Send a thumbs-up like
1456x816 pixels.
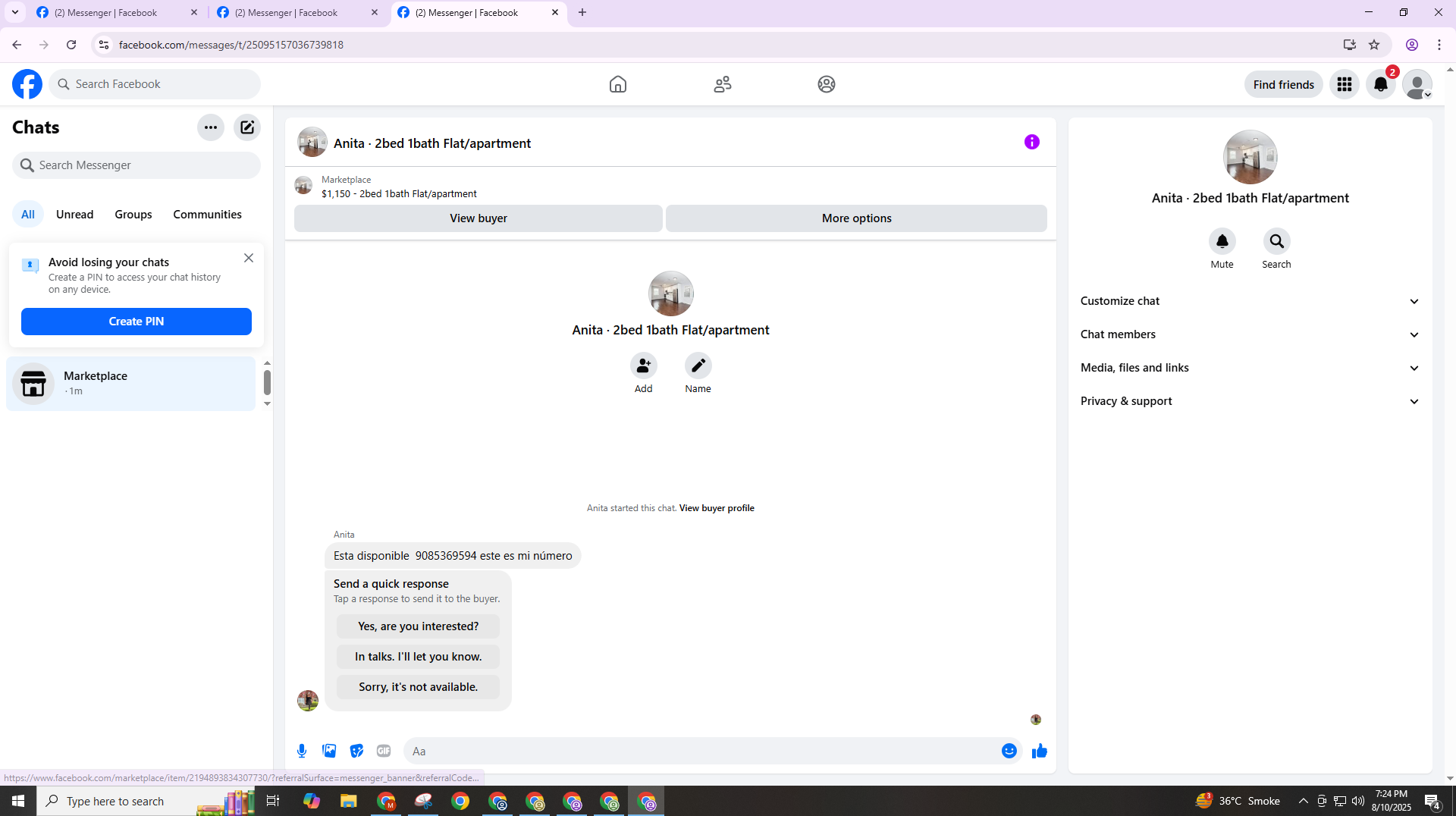pyautogui.click(x=1039, y=751)
